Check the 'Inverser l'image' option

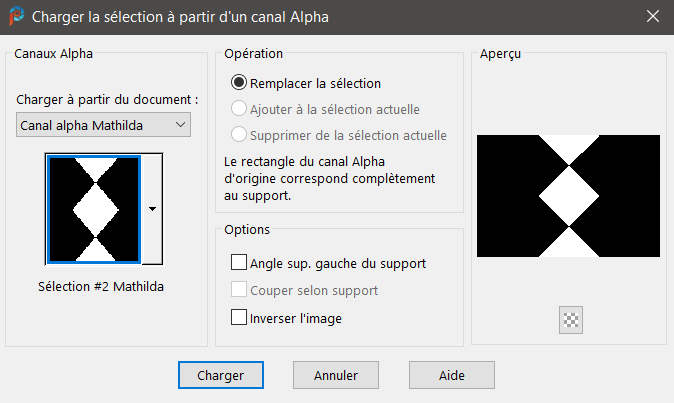(239, 318)
